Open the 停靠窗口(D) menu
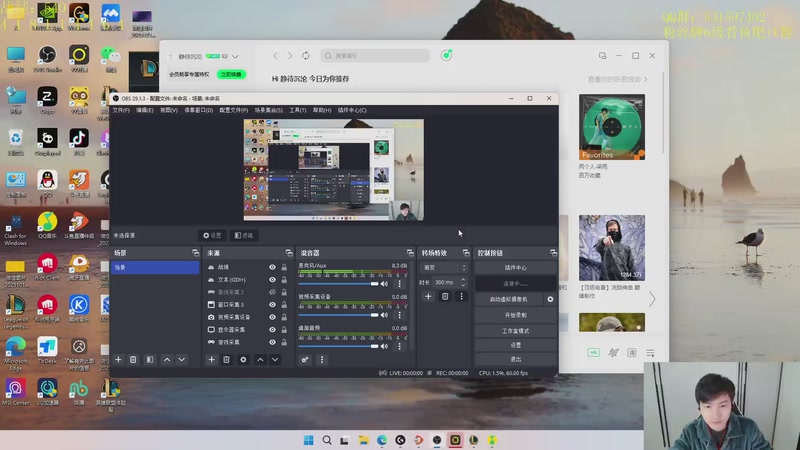Screen dimensions: 800x450 (198, 110)
